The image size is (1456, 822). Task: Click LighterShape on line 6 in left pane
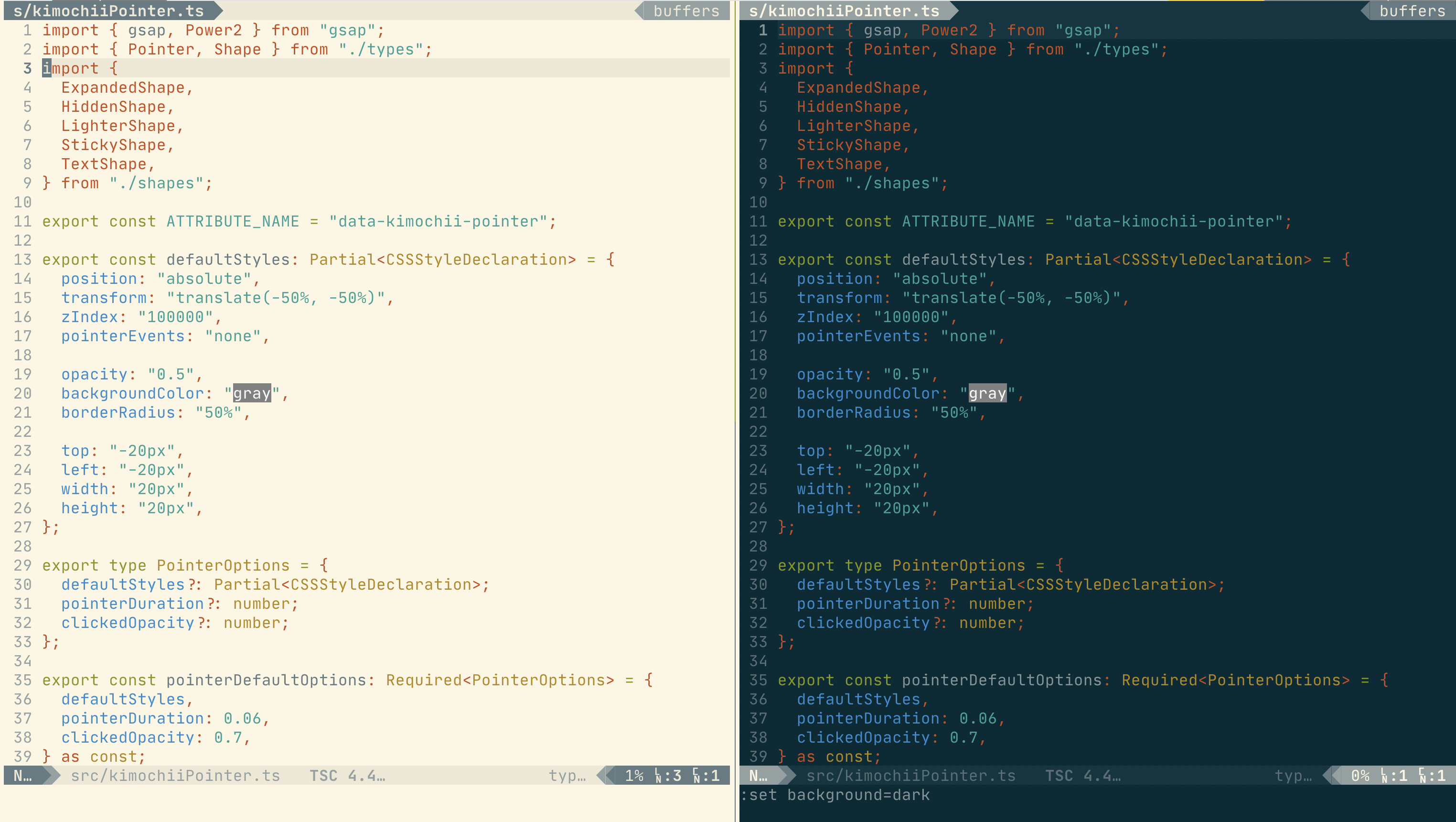point(118,126)
